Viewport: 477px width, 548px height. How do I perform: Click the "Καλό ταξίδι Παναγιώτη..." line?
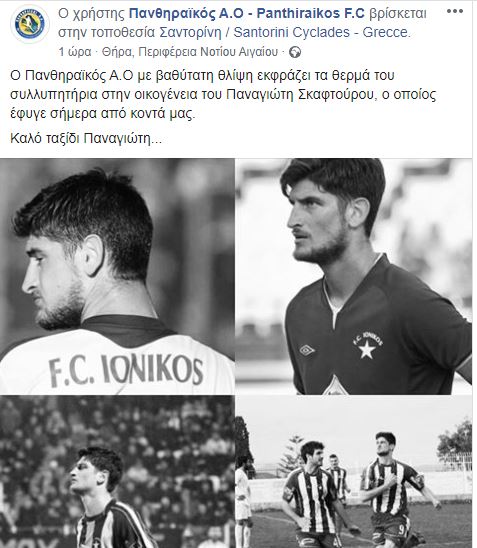pyautogui.click(x=86, y=138)
